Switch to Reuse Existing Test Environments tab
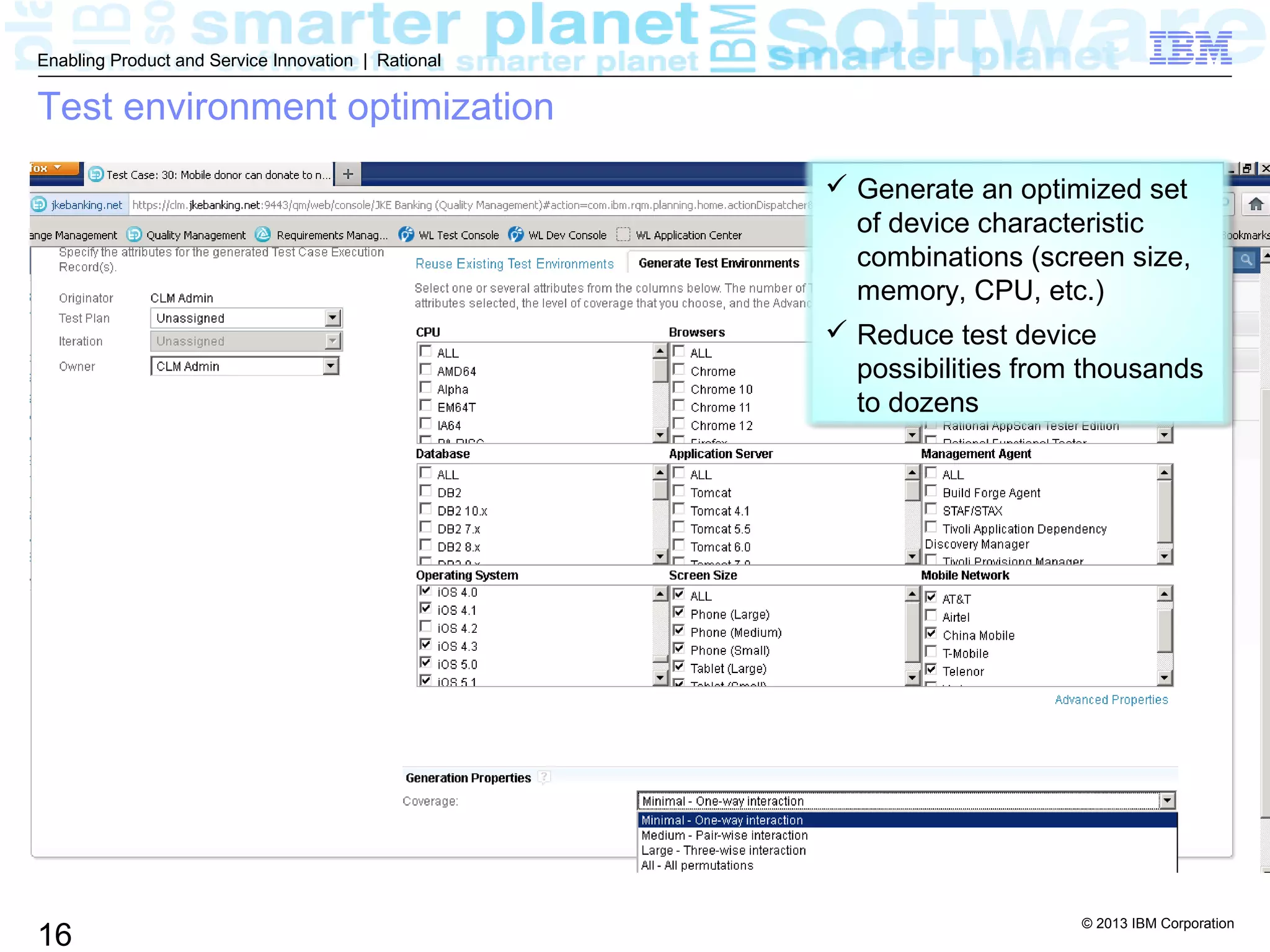Screen dimensions: 1270x952 point(514,264)
